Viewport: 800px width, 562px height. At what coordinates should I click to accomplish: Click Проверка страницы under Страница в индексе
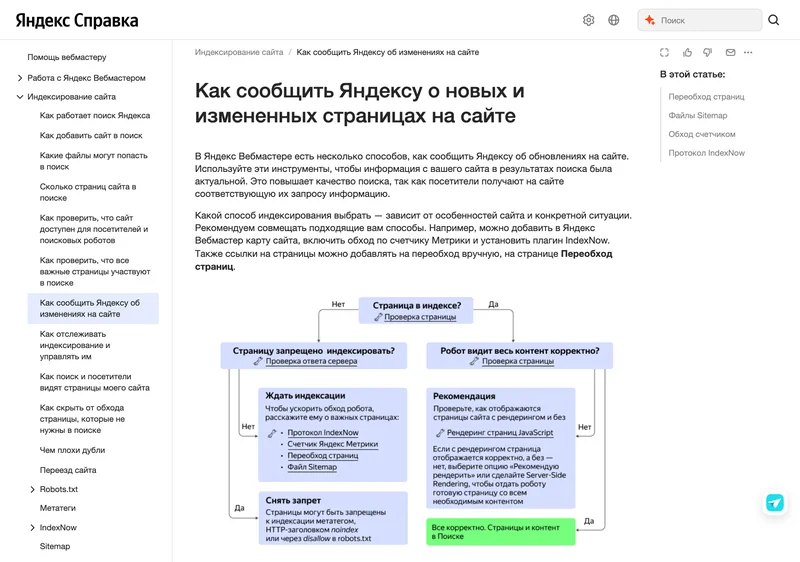(x=420, y=317)
